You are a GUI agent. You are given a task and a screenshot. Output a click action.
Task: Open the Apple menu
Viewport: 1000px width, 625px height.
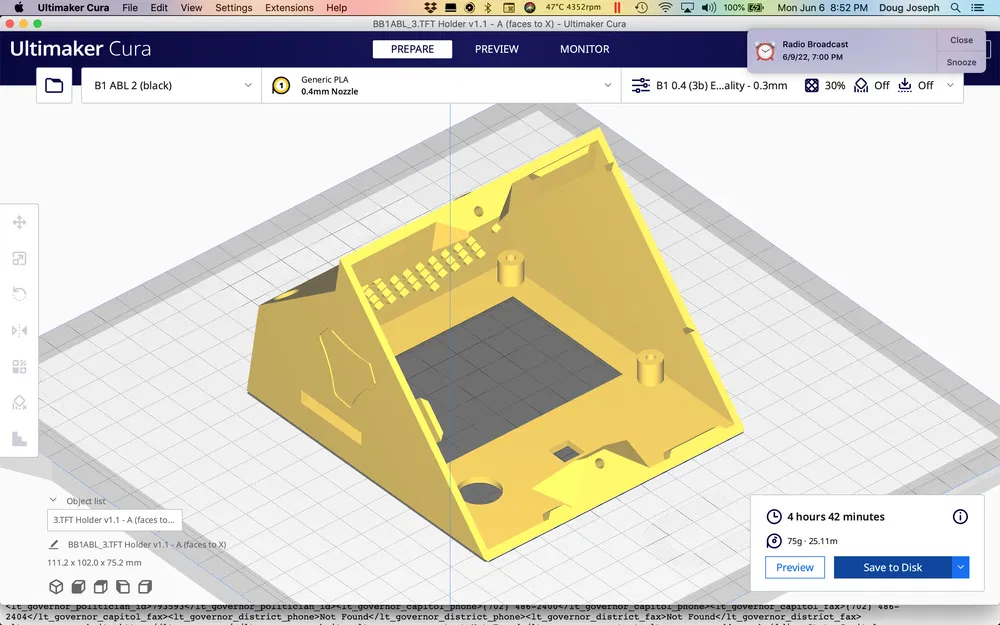pyautogui.click(x=18, y=8)
